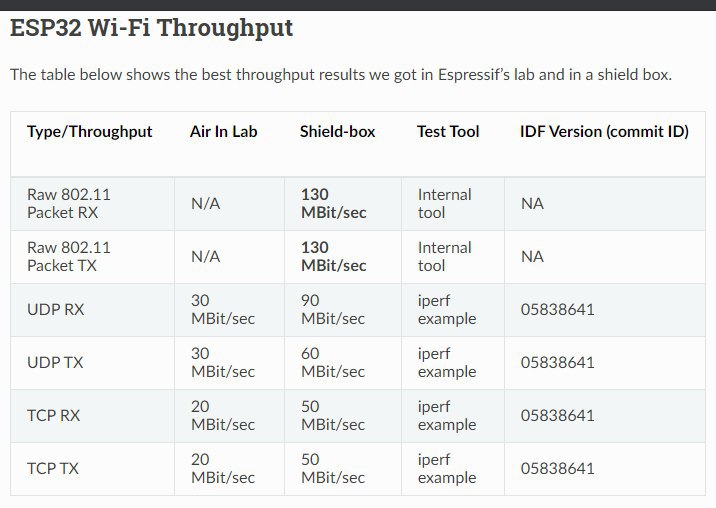716x508 pixels.
Task: Click the "TCP RX" row label
Action: (x=55, y=415)
